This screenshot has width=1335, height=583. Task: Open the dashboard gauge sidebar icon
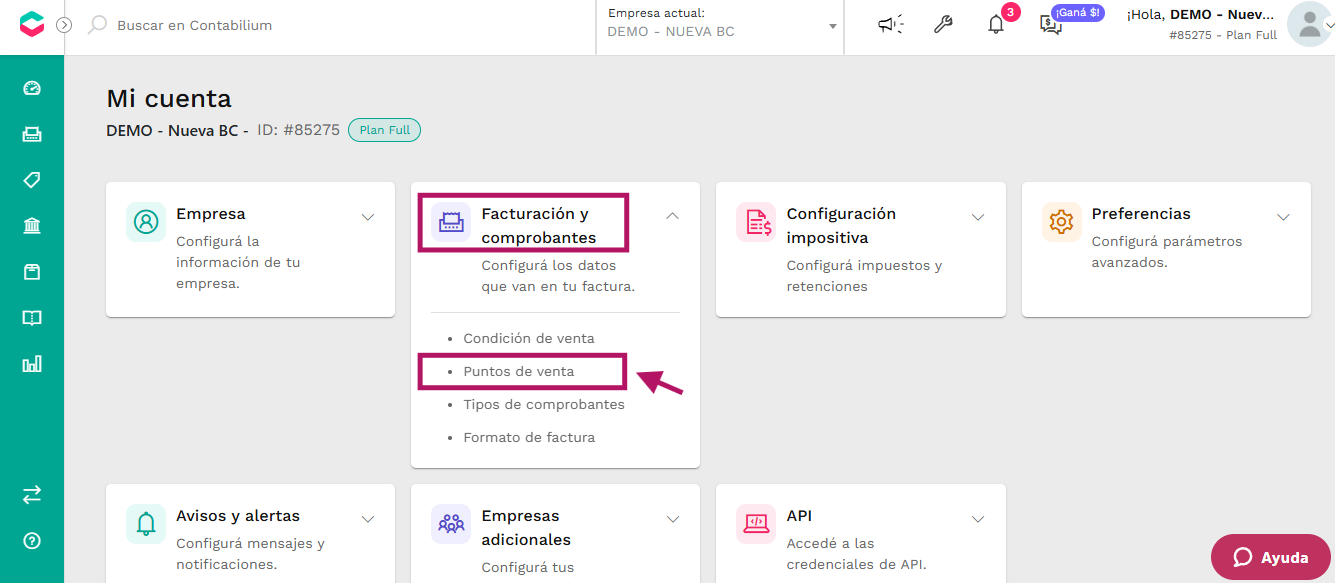(x=32, y=88)
